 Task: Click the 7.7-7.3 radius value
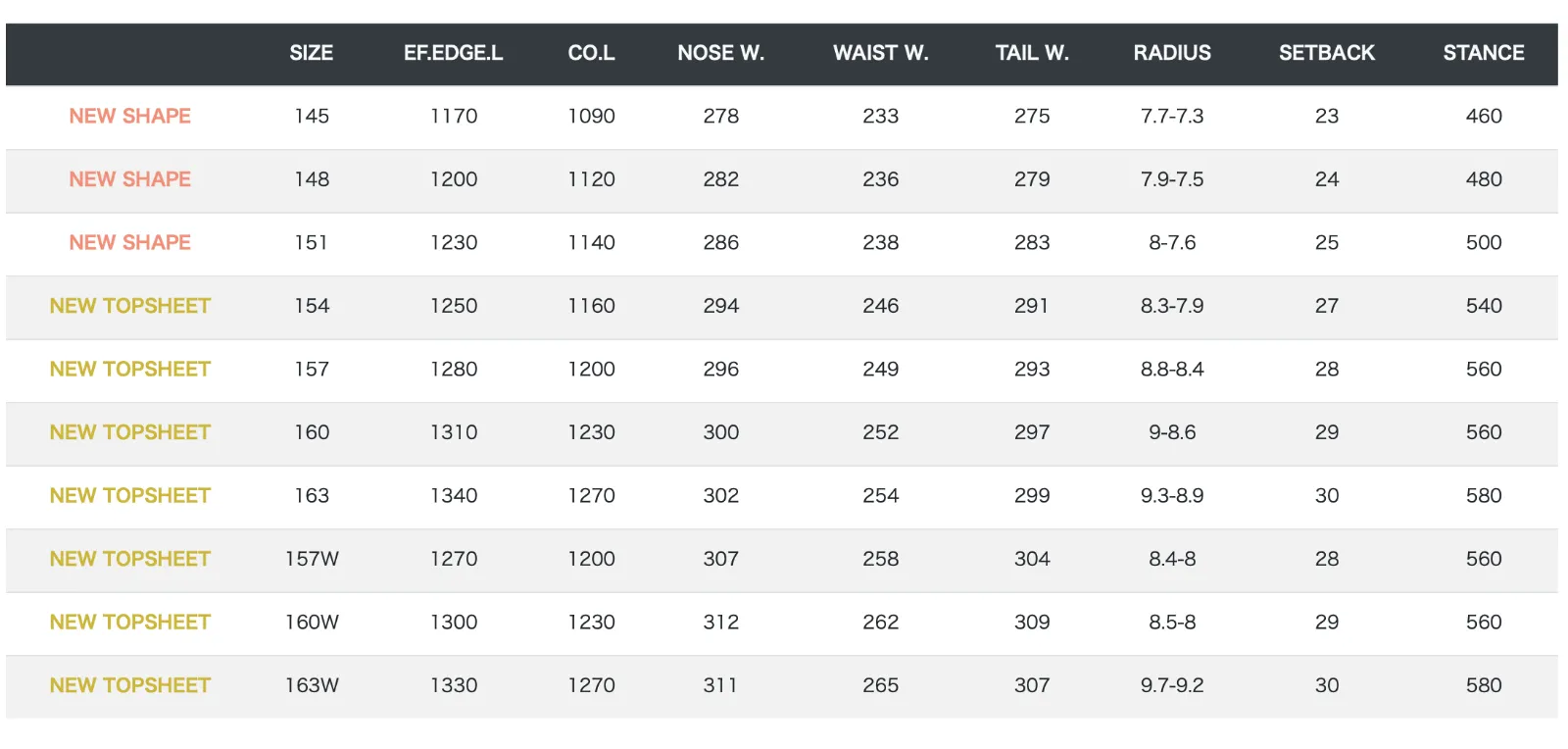coord(1172,116)
